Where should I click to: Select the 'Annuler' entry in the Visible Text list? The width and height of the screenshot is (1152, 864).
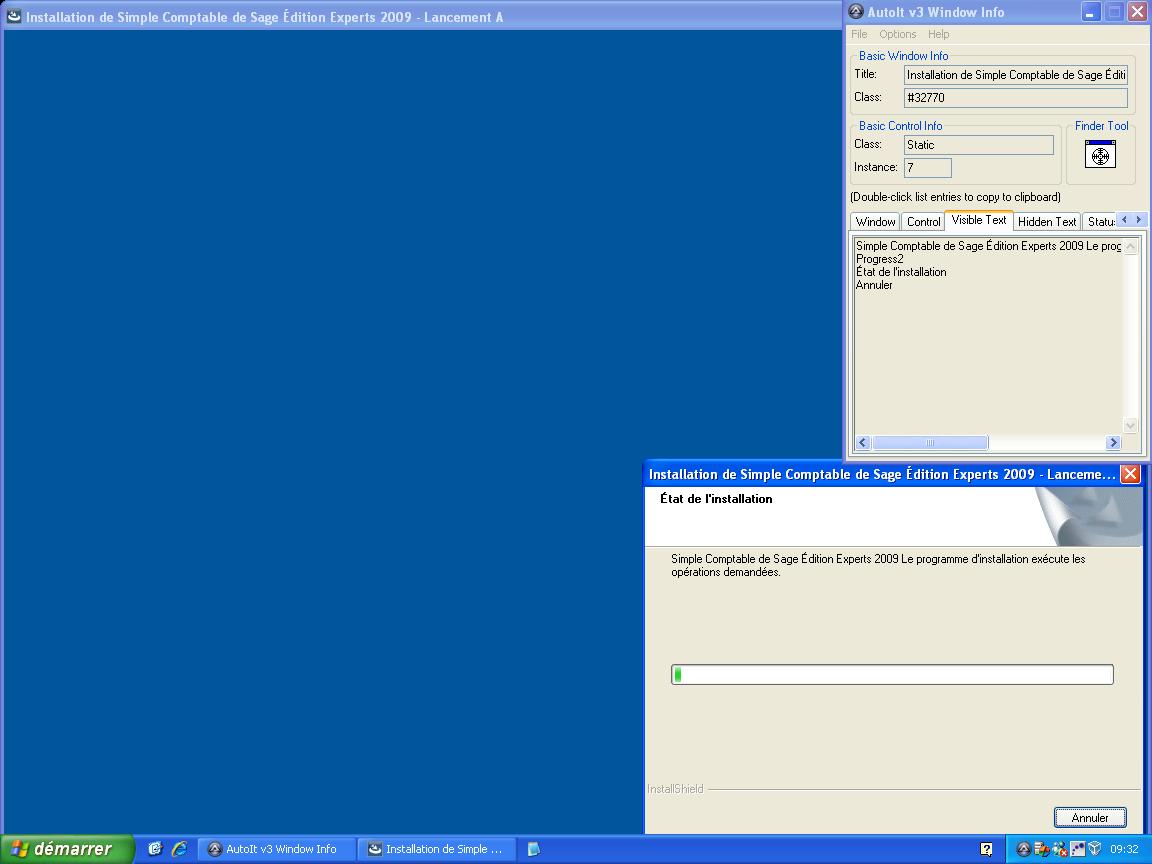click(x=874, y=285)
